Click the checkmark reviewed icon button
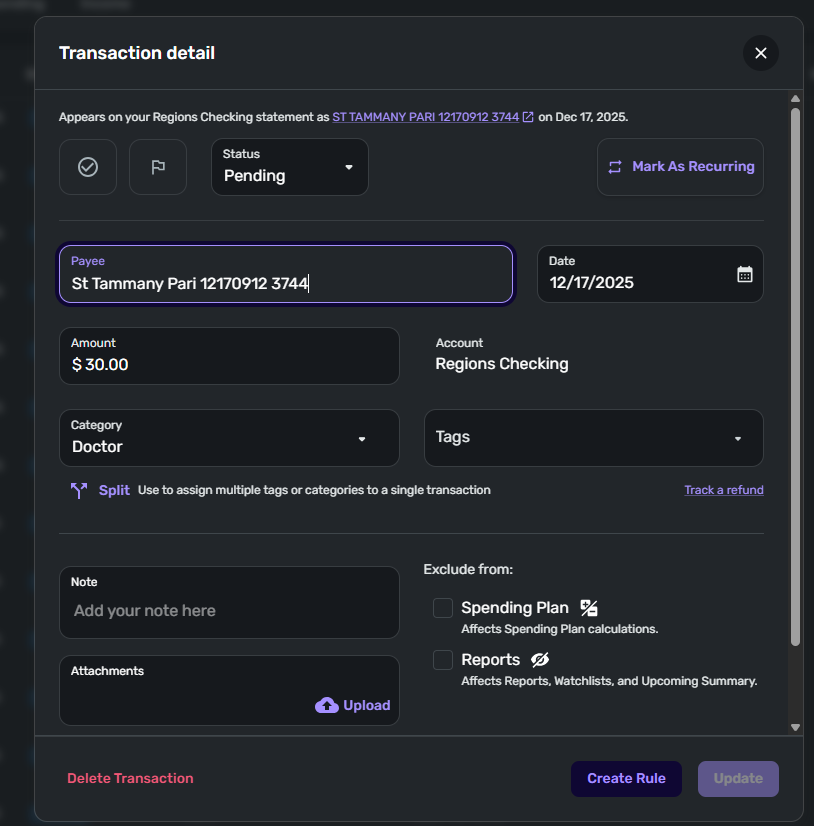 (x=88, y=167)
